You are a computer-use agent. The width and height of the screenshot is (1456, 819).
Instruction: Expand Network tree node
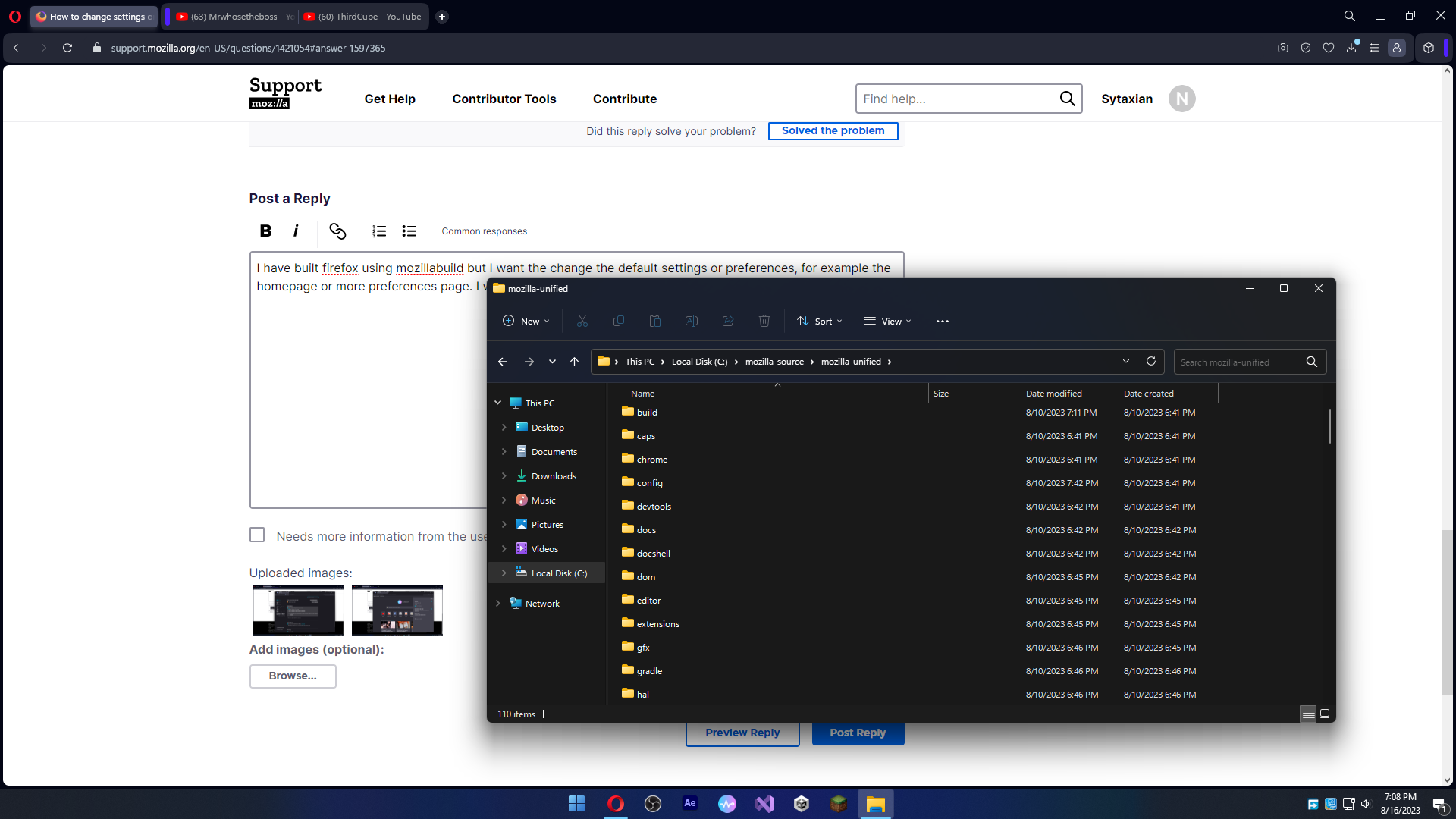pyautogui.click(x=498, y=603)
